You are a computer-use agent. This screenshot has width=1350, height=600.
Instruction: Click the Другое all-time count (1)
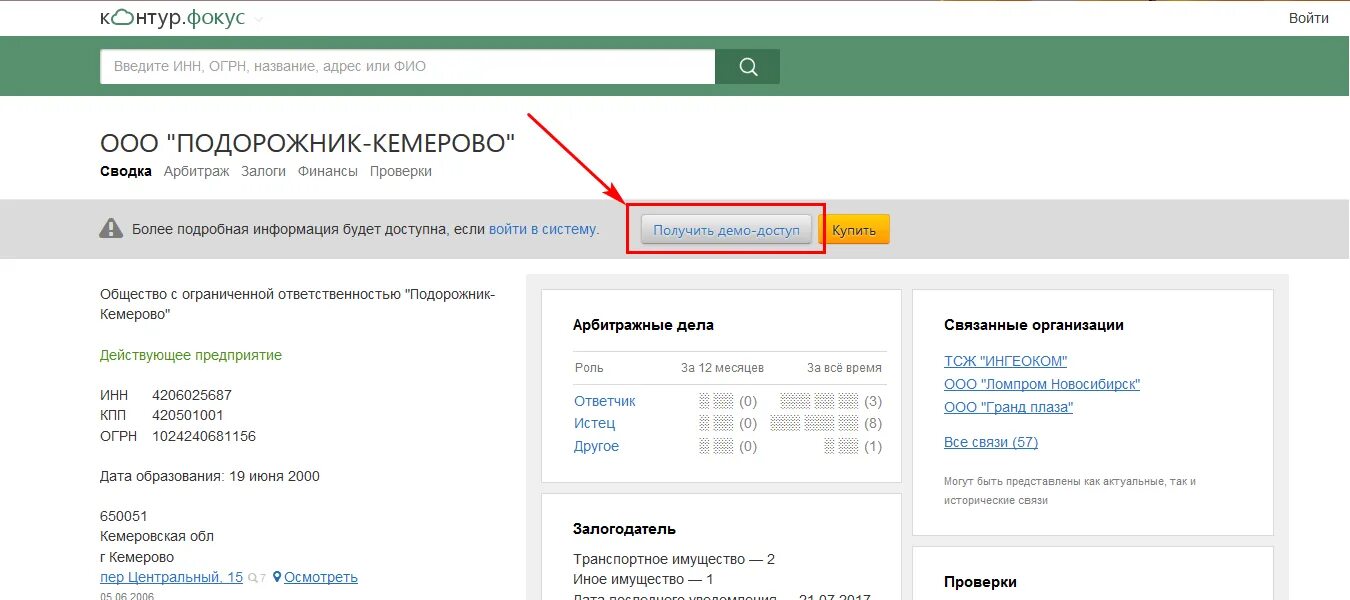872,446
